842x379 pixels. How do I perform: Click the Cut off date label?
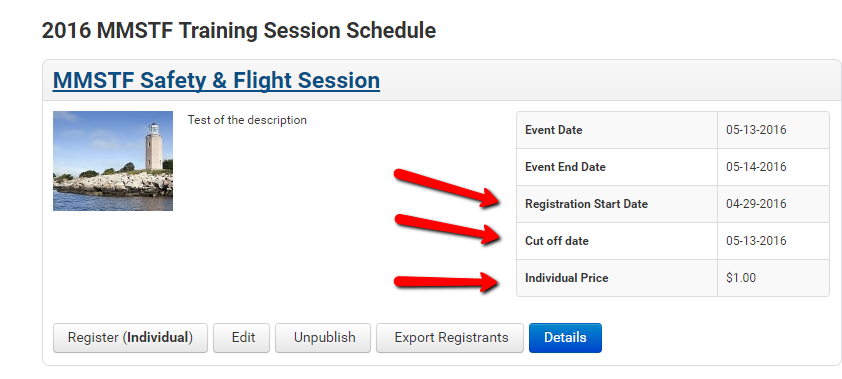pos(557,241)
